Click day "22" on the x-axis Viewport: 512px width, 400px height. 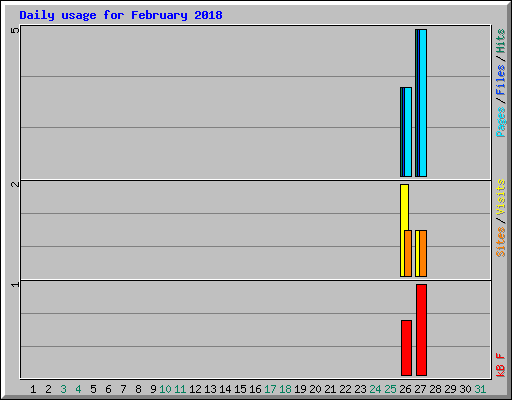(345, 389)
